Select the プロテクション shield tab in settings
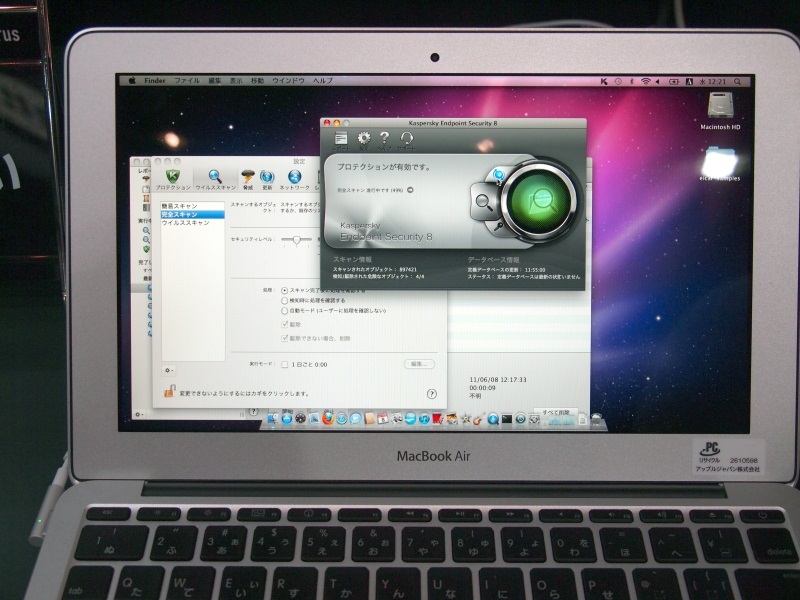This screenshot has height=600, width=800. pos(173,180)
